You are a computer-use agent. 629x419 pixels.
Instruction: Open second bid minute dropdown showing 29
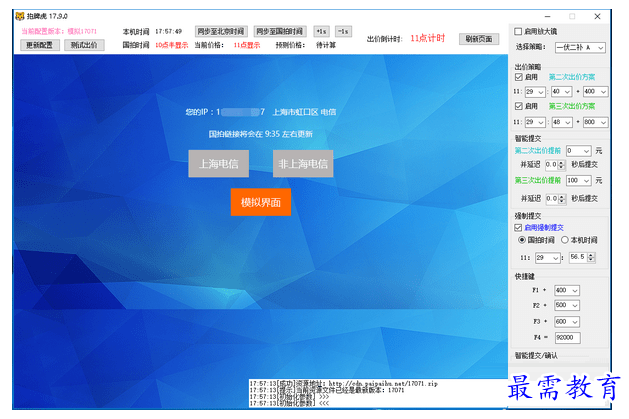[x=535, y=92]
